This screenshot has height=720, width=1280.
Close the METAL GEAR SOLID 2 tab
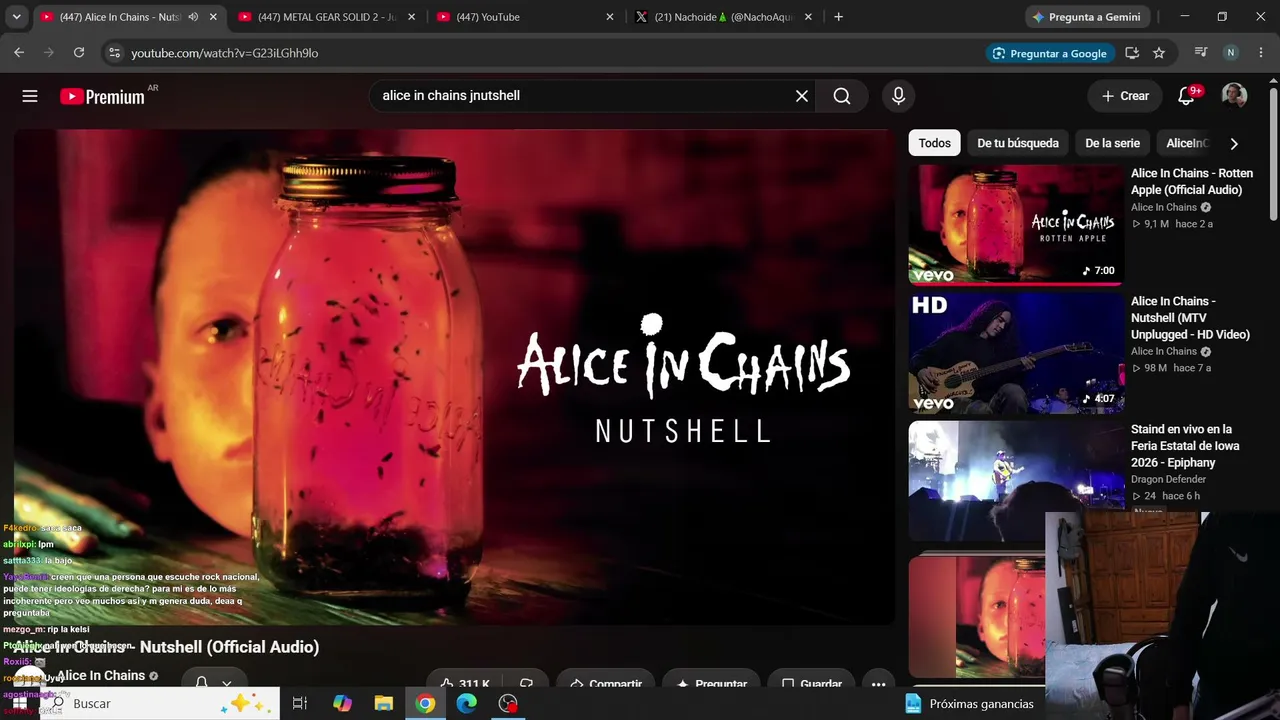point(412,17)
